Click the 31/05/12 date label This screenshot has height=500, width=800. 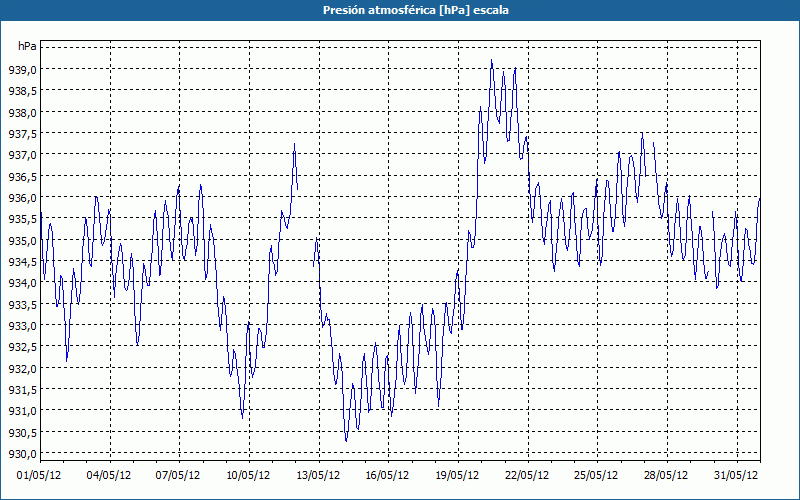[736, 476]
